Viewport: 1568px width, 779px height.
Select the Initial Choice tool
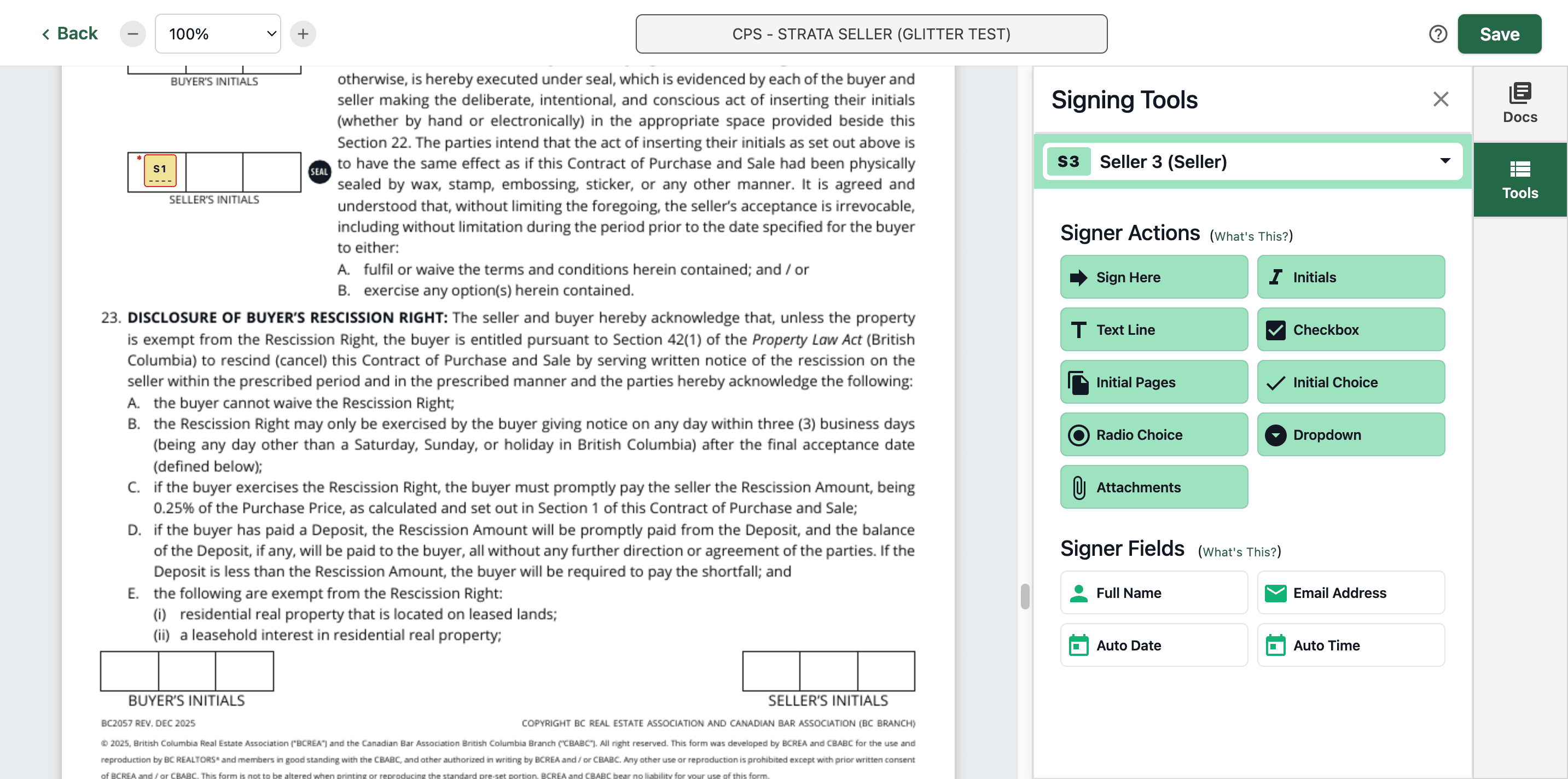(x=1351, y=382)
